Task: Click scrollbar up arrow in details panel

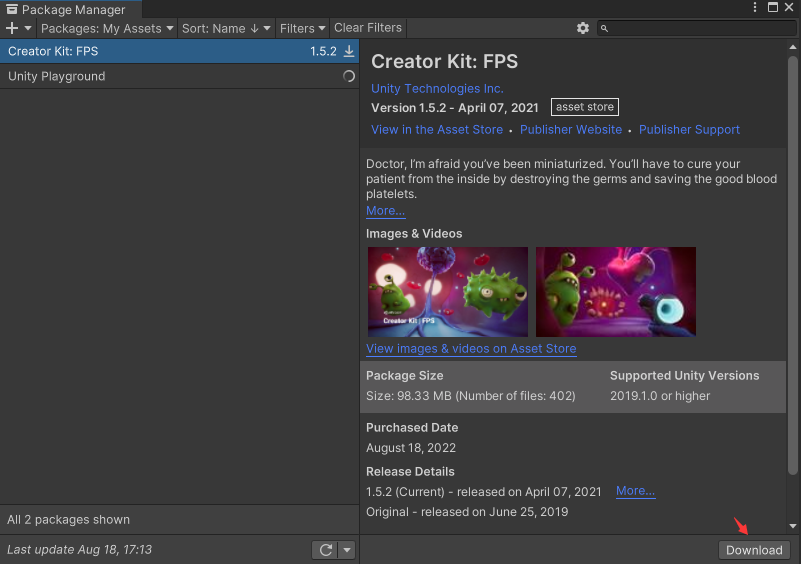Action: click(793, 47)
